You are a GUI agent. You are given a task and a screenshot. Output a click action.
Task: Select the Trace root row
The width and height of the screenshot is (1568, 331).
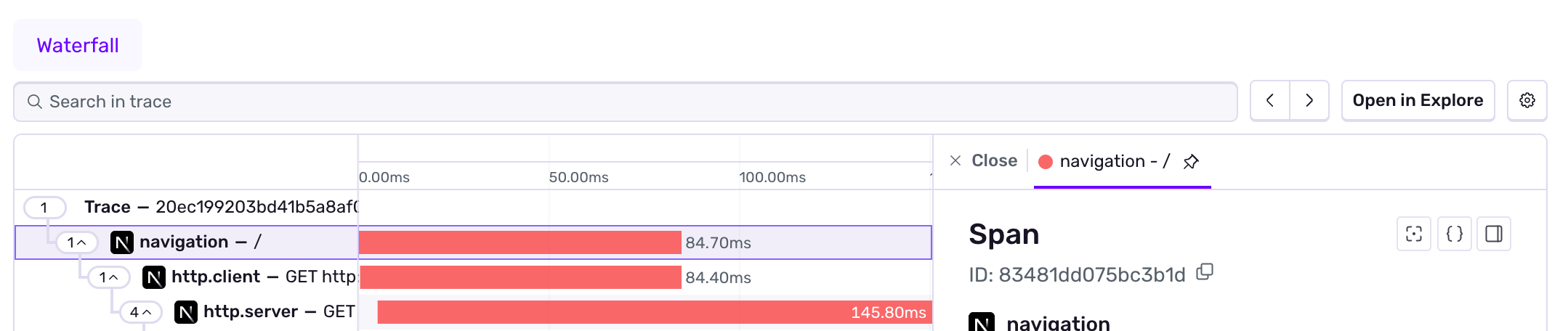coord(218,208)
